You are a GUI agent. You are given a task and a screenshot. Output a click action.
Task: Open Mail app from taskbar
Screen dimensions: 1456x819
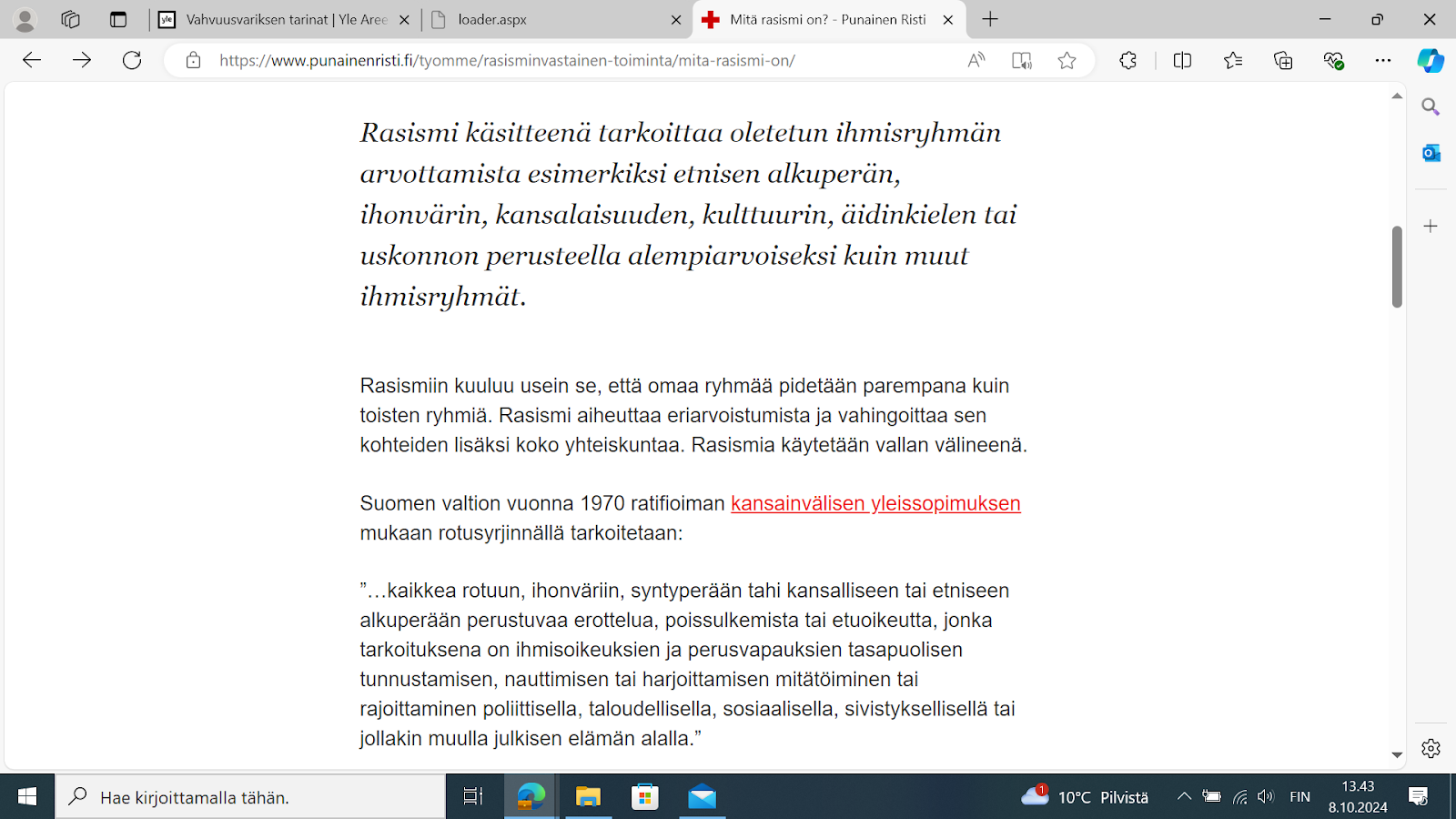(x=702, y=797)
